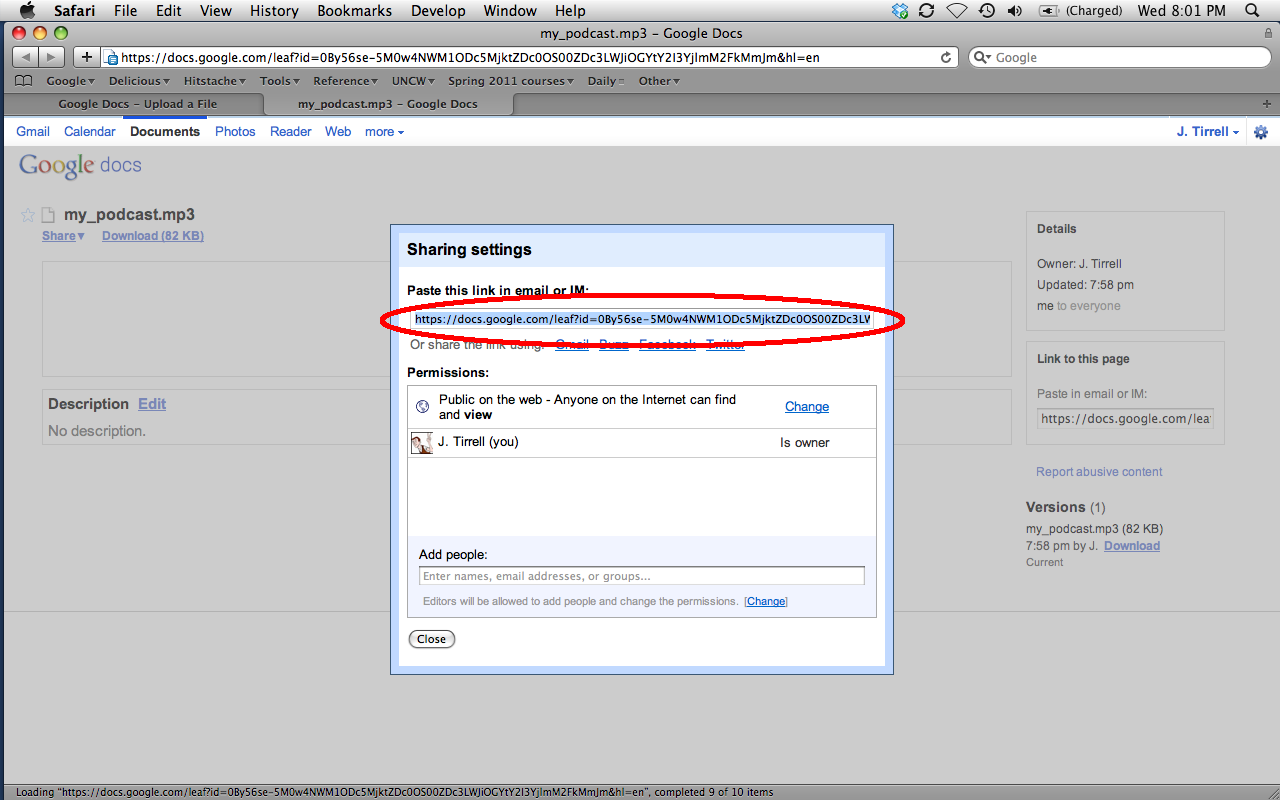Click the Add people input field
The image size is (1280, 800).
[642, 576]
